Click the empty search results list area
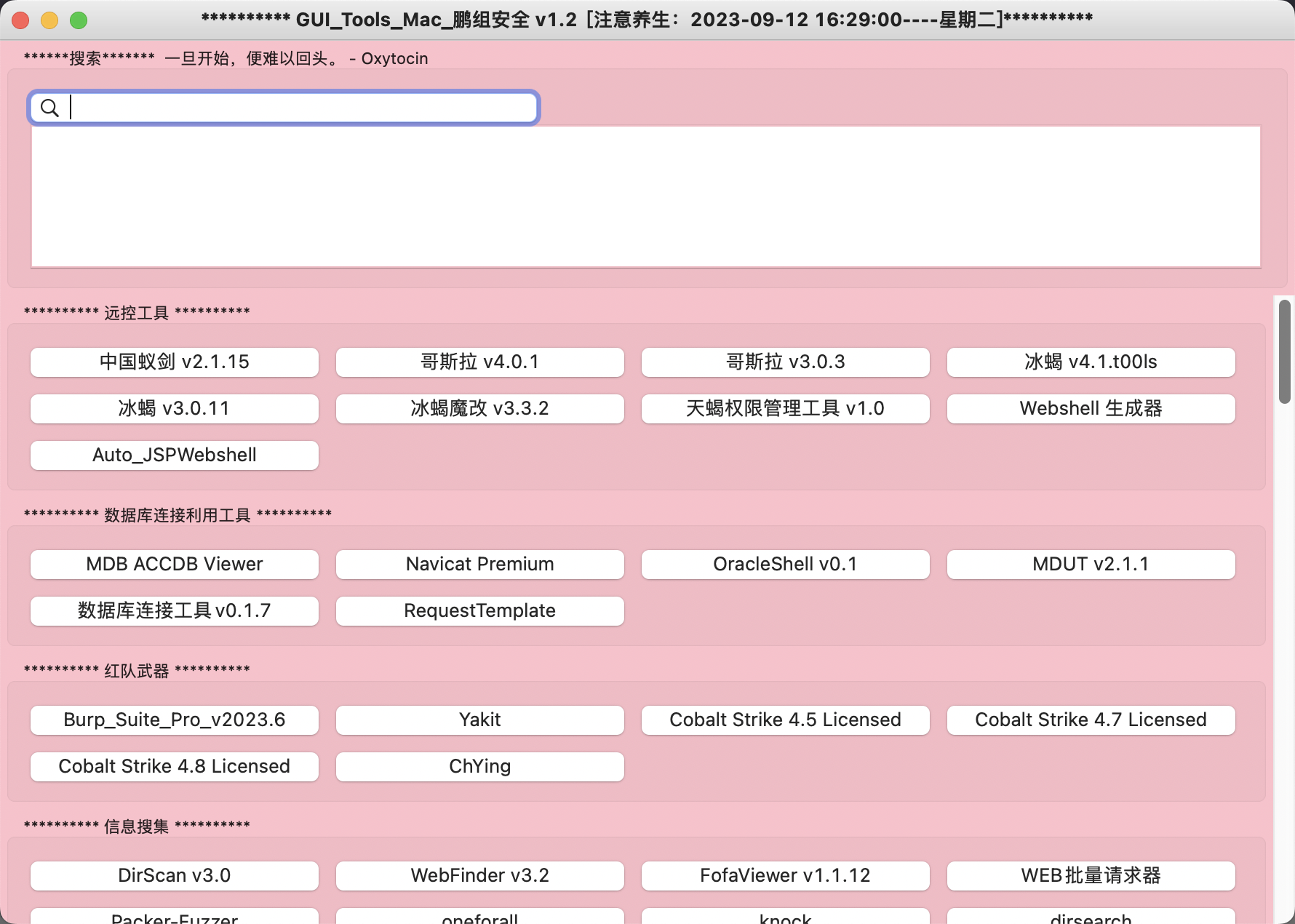The height and width of the screenshot is (924, 1295). click(646, 196)
